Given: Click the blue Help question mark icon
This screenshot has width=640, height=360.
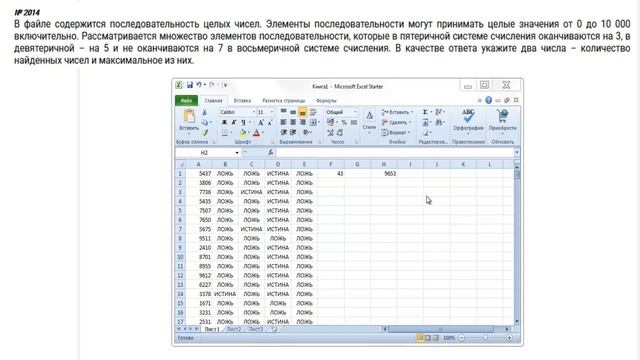Looking at the screenshot, I should click(489, 100).
